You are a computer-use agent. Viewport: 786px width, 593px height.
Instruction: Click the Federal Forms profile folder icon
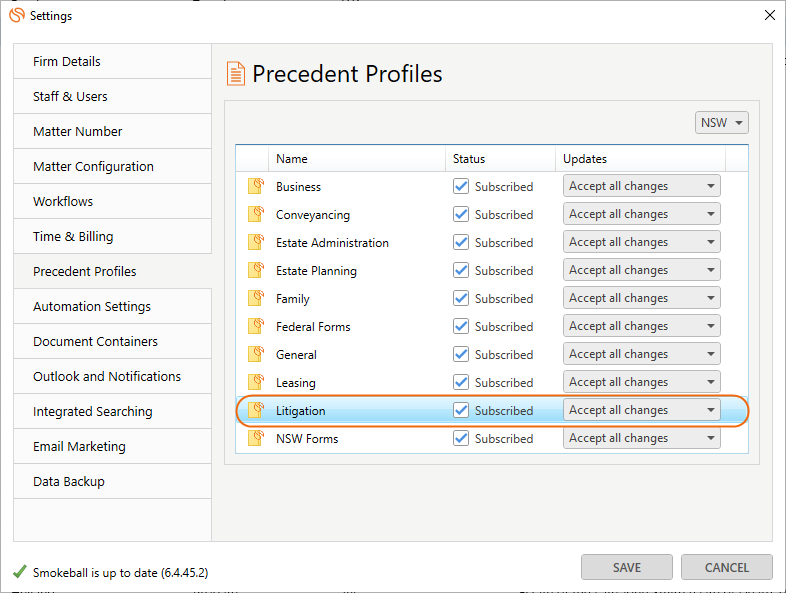[256, 326]
